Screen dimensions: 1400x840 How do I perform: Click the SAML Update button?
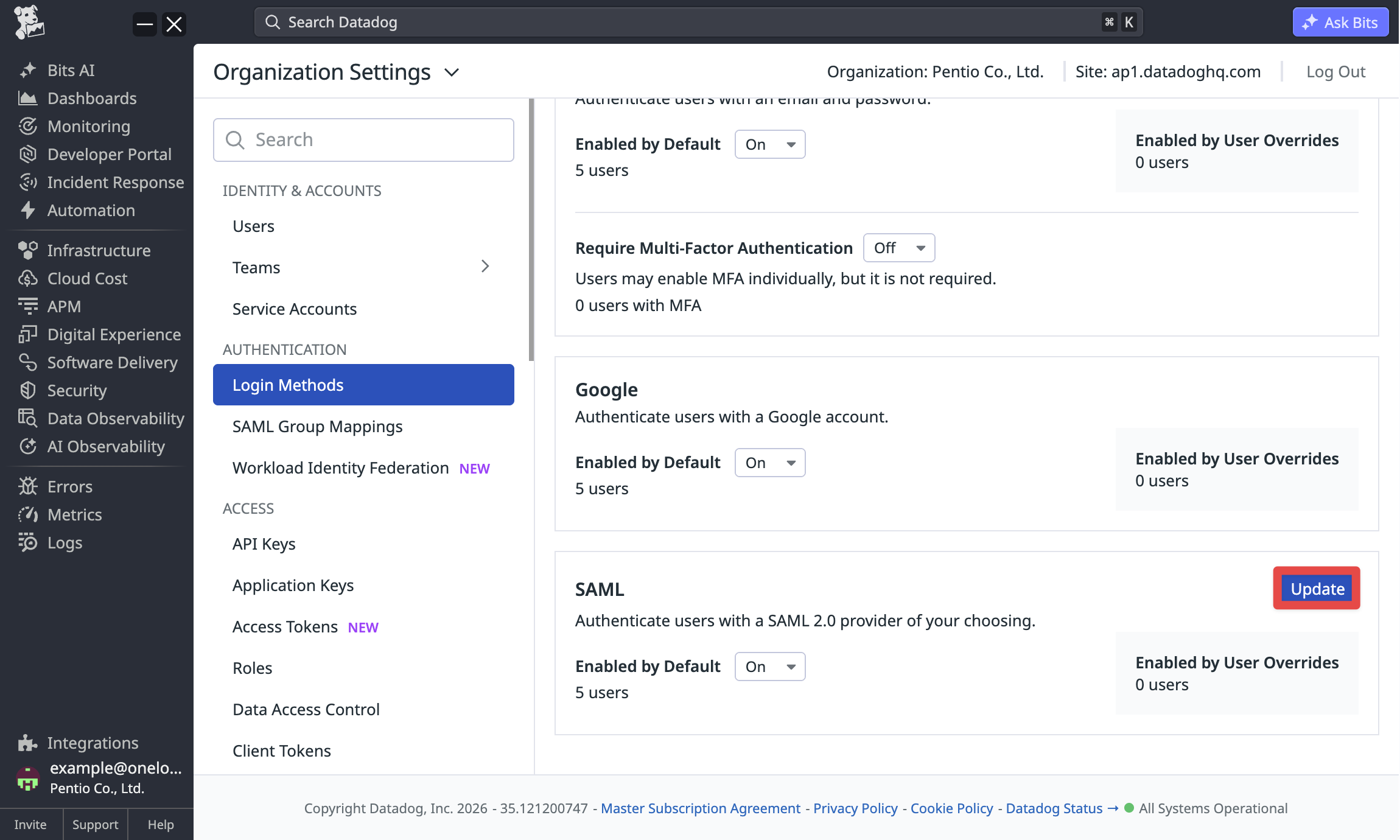coord(1317,589)
